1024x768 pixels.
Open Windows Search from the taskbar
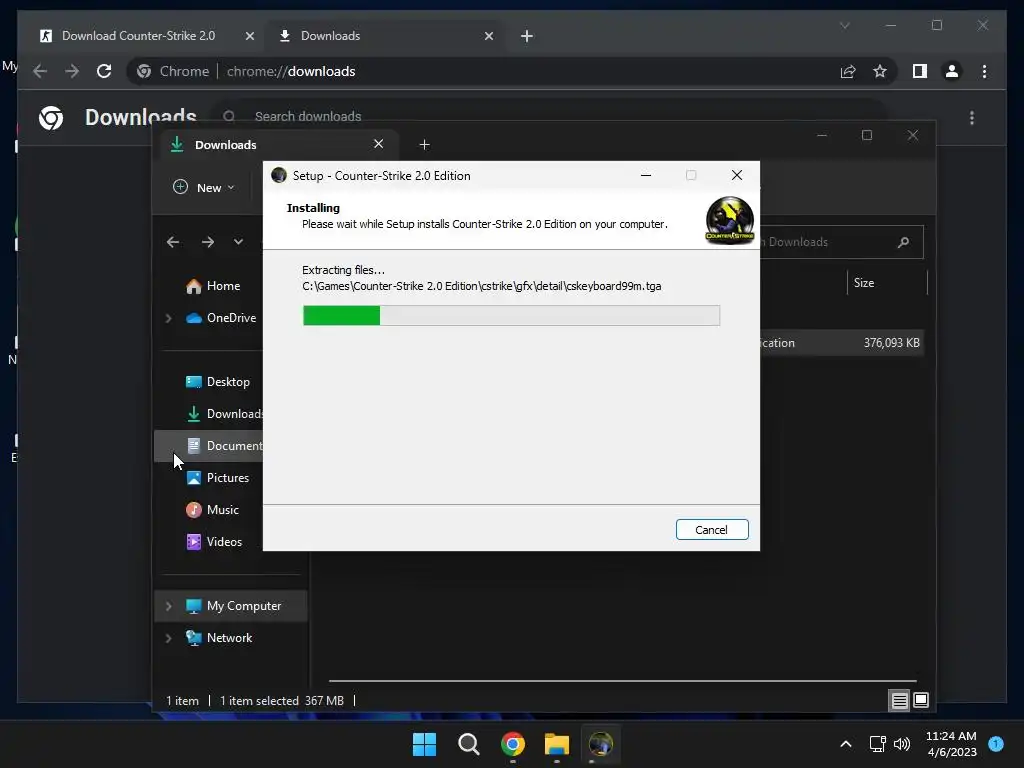tap(468, 744)
